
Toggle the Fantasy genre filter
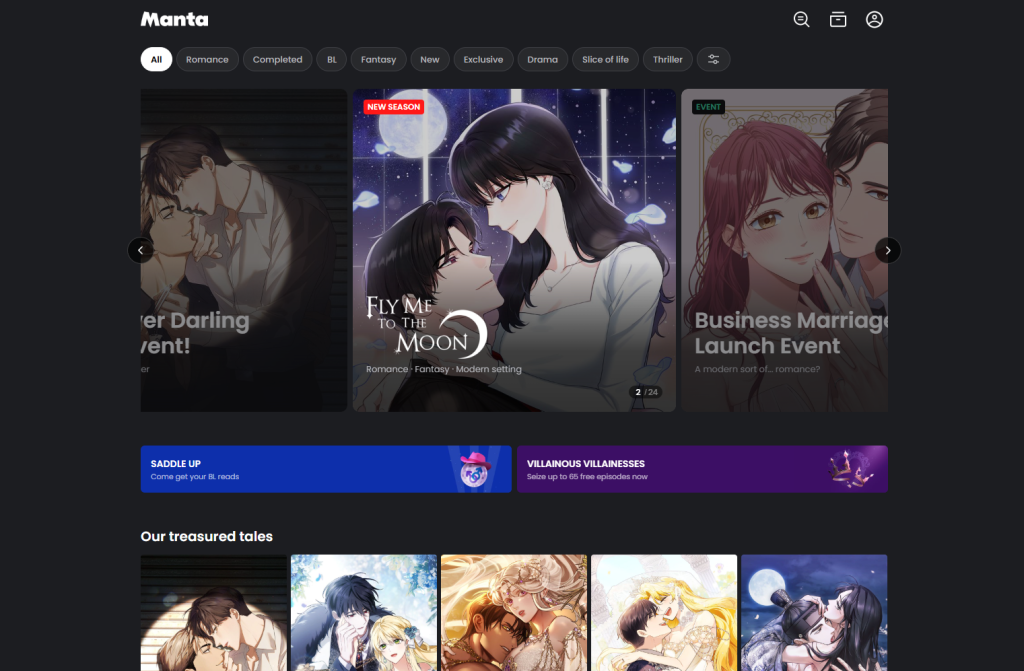pyautogui.click(x=378, y=60)
